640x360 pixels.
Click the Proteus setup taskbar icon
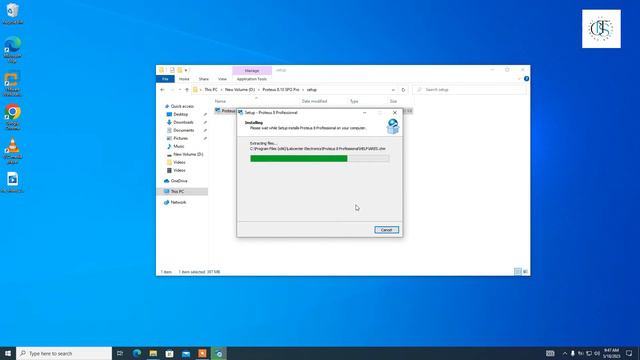219,353
